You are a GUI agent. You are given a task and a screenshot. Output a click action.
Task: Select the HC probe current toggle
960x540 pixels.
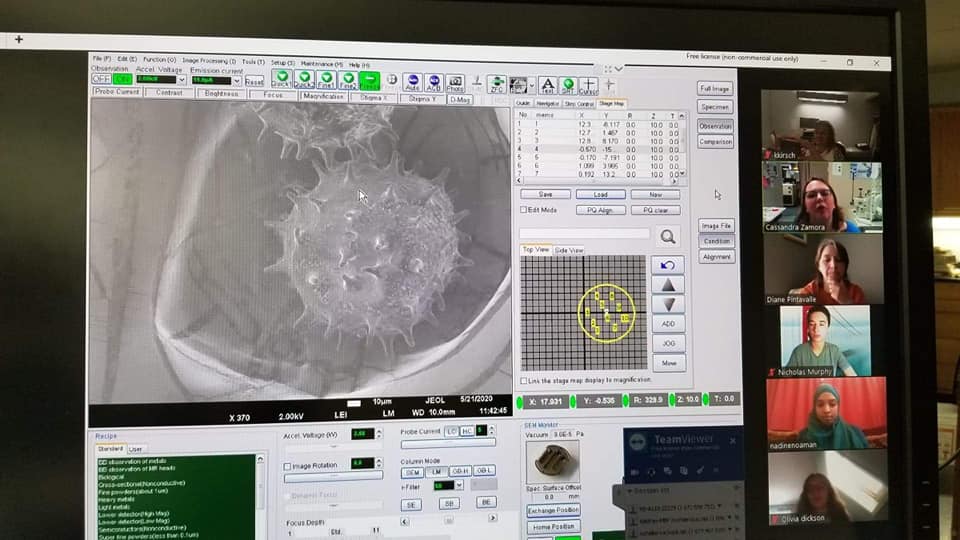[467, 431]
